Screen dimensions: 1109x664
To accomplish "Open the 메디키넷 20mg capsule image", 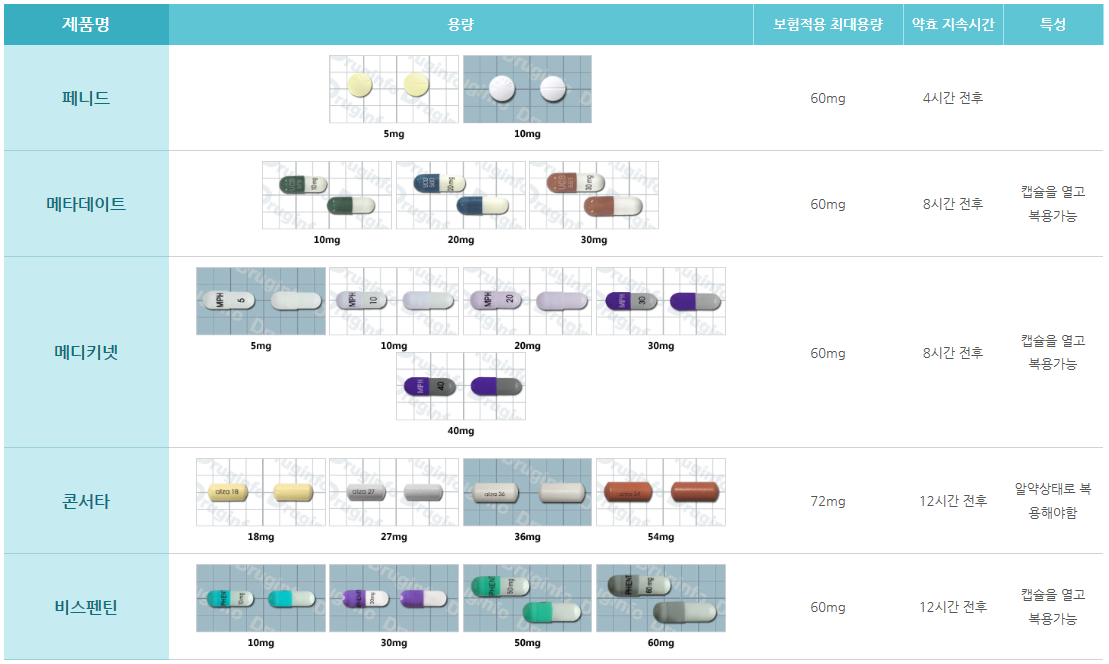I will coord(527,301).
